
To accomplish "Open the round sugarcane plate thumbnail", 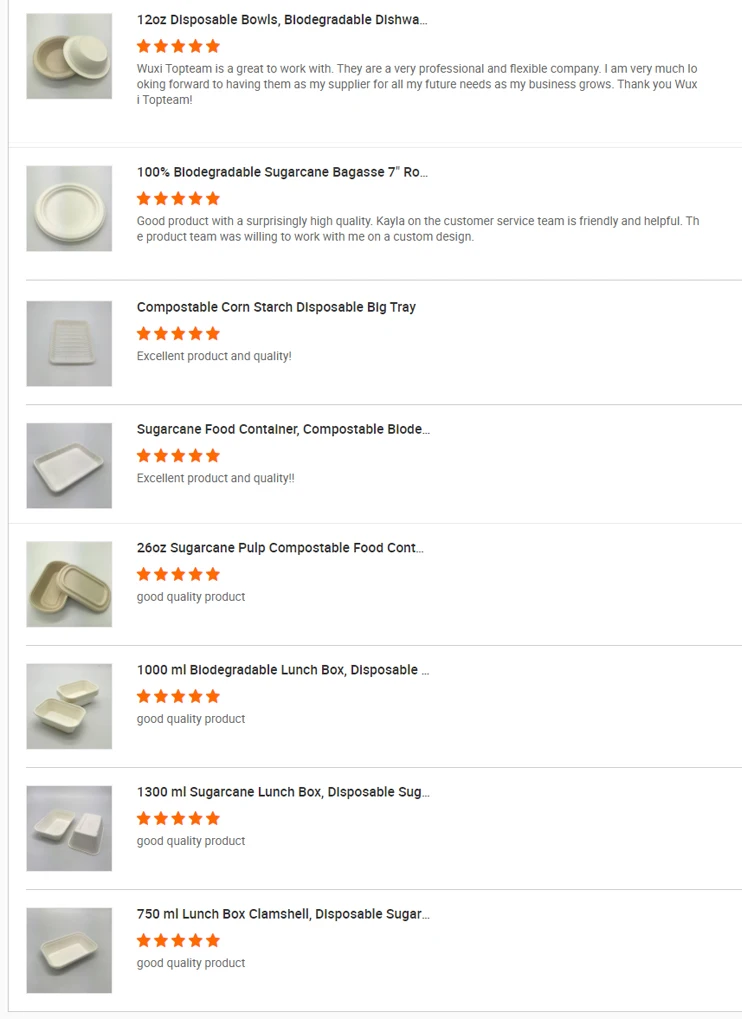I will pyautogui.click(x=69, y=208).
